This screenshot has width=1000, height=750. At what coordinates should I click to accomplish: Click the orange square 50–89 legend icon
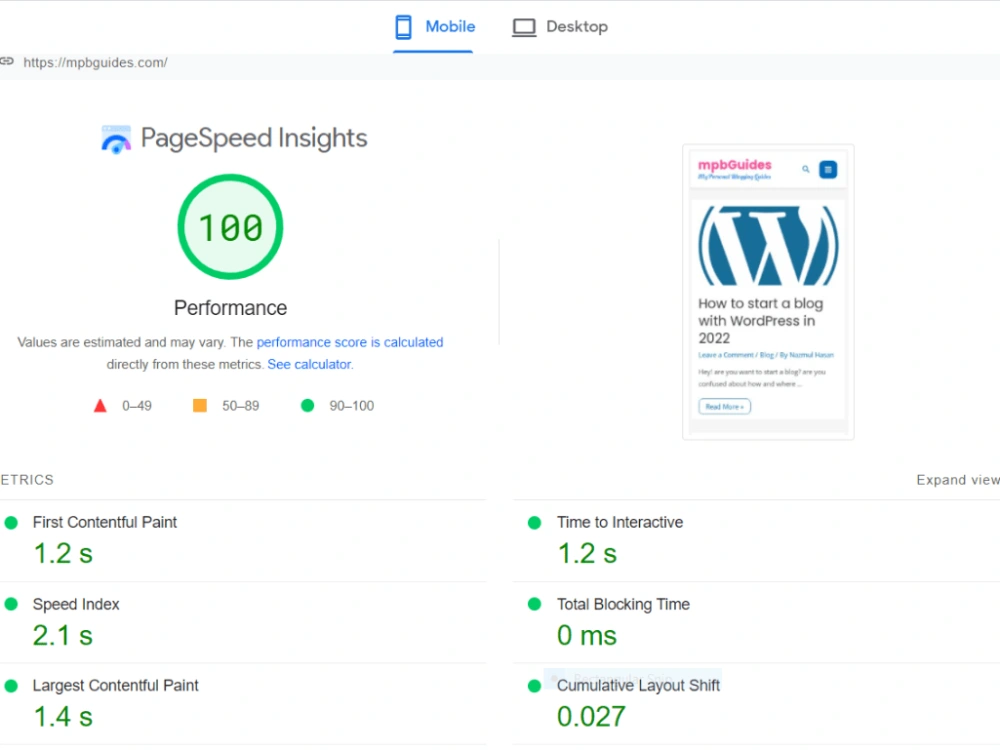pos(200,406)
